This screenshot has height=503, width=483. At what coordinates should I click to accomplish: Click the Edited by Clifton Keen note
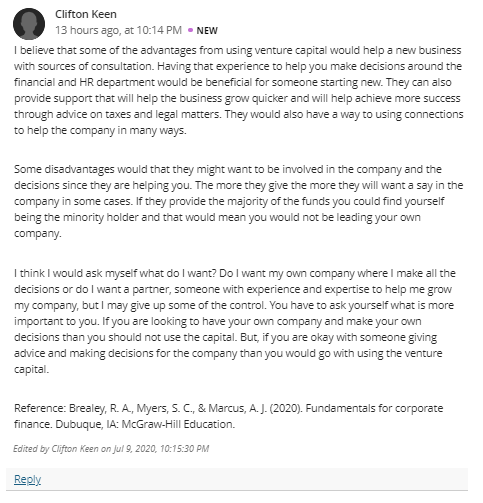tap(111, 449)
